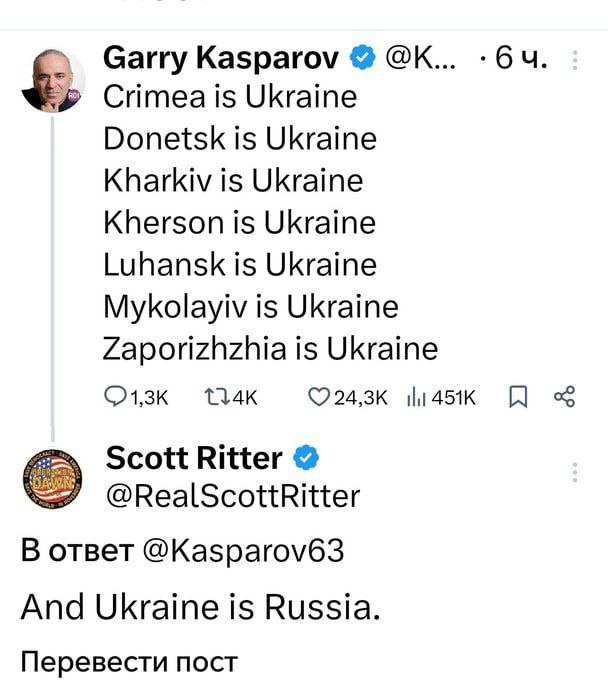Click the Garry Kasparov display name

(222, 57)
